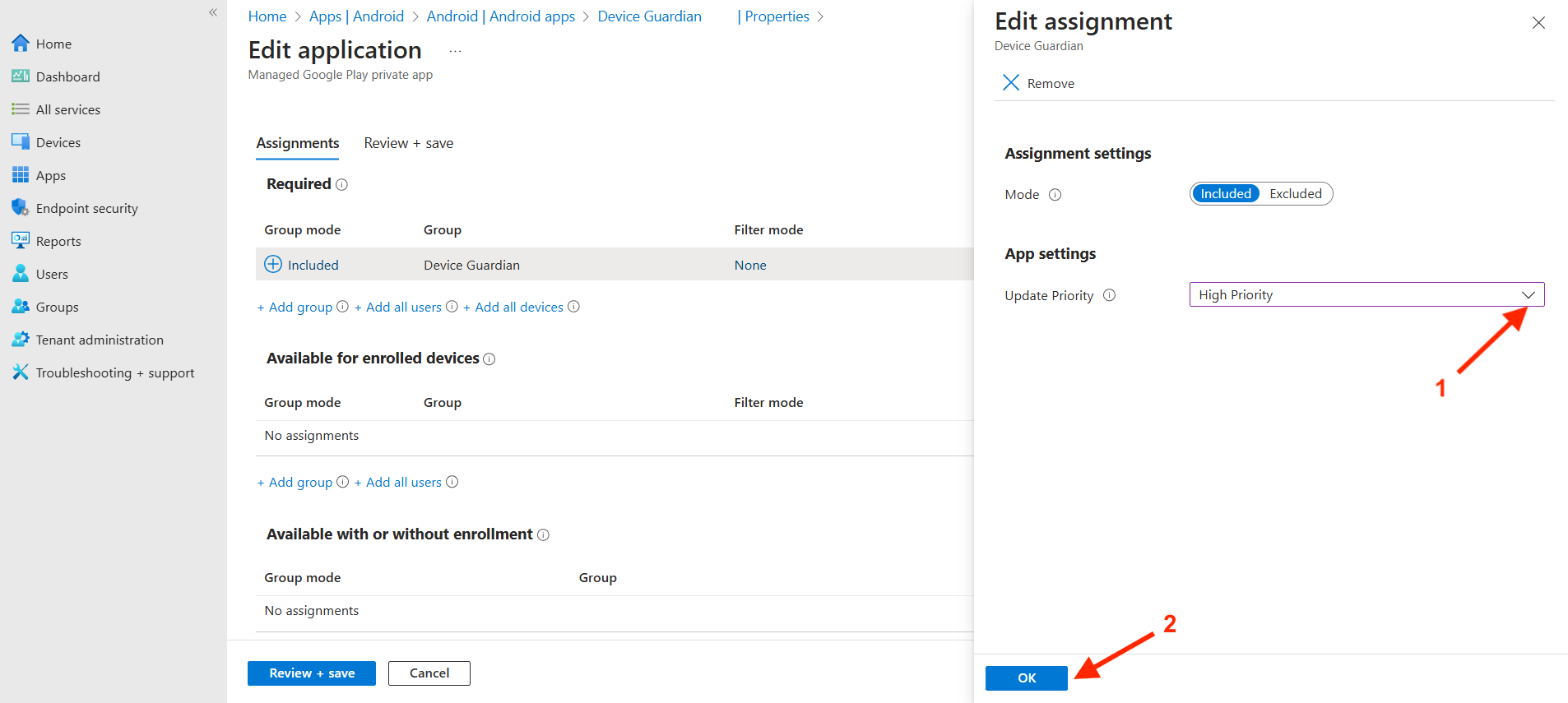
Task: Select the Assignments tab
Action: coord(297,143)
